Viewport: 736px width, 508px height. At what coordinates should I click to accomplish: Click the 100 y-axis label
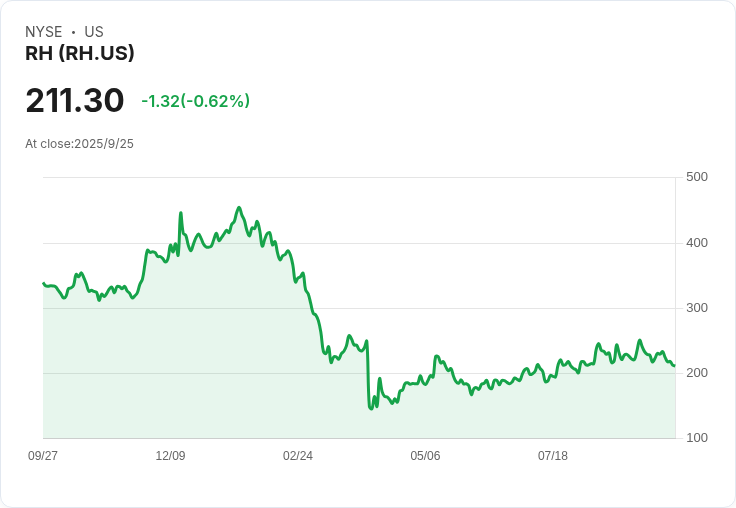pyautogui.click(x=696, y=438)
